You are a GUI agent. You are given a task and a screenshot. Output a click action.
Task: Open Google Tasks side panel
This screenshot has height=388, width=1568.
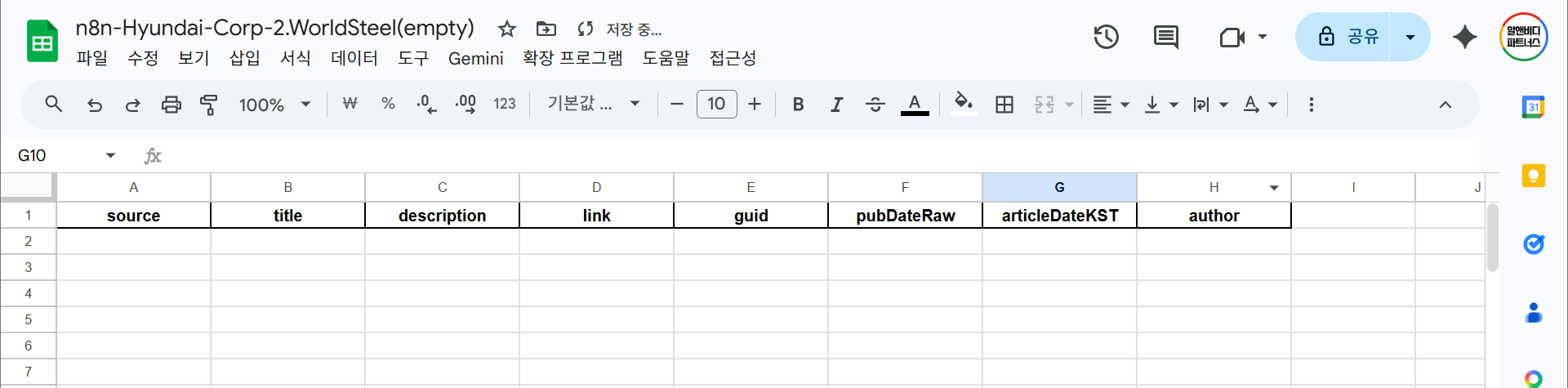[1533, 243]
